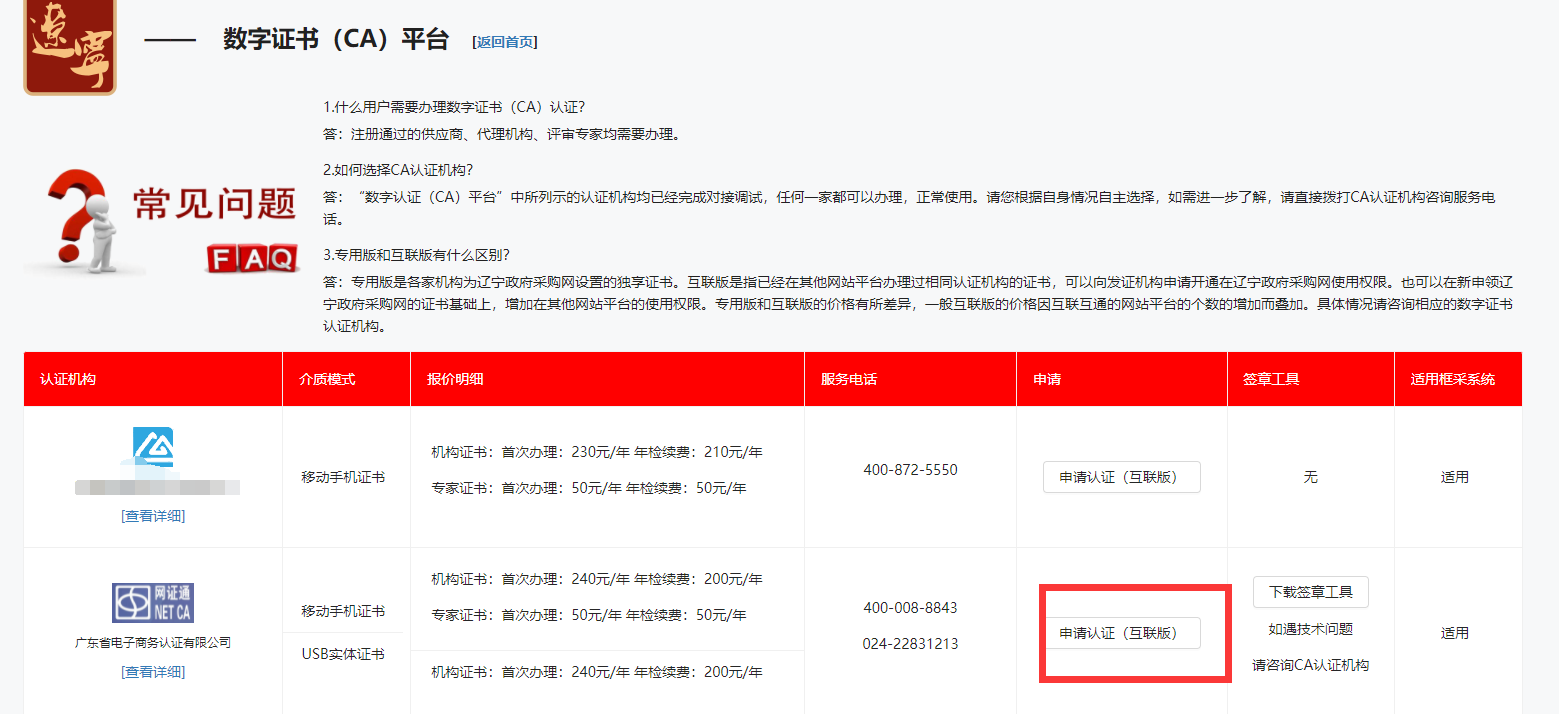Click the blue CA logo above the blurred name
Screen dimensions: 1559x714
[153, 446]
